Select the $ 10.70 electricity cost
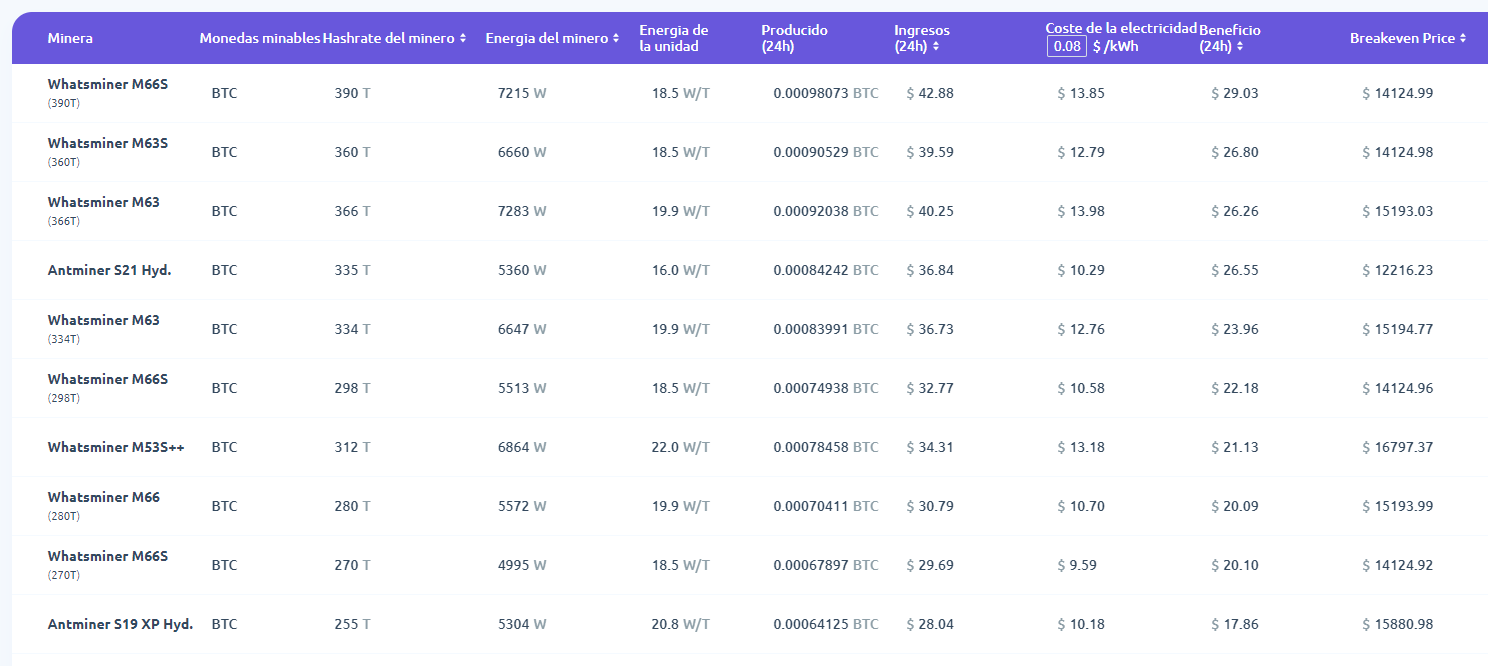The height and width of the screenshot is (666, 1488). tap(1081, 506)
